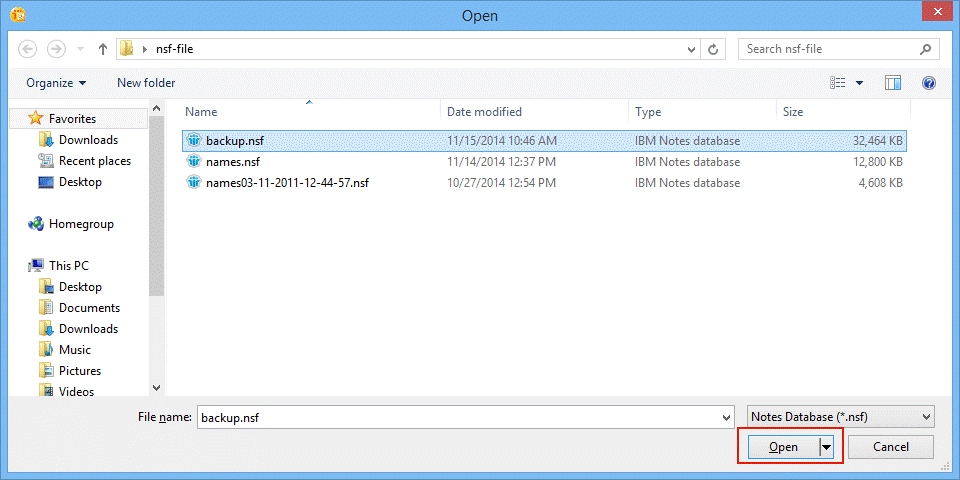The image size is (960, 480).
Task: Click Favorites star icon
Action: click(x=36, y=118)
